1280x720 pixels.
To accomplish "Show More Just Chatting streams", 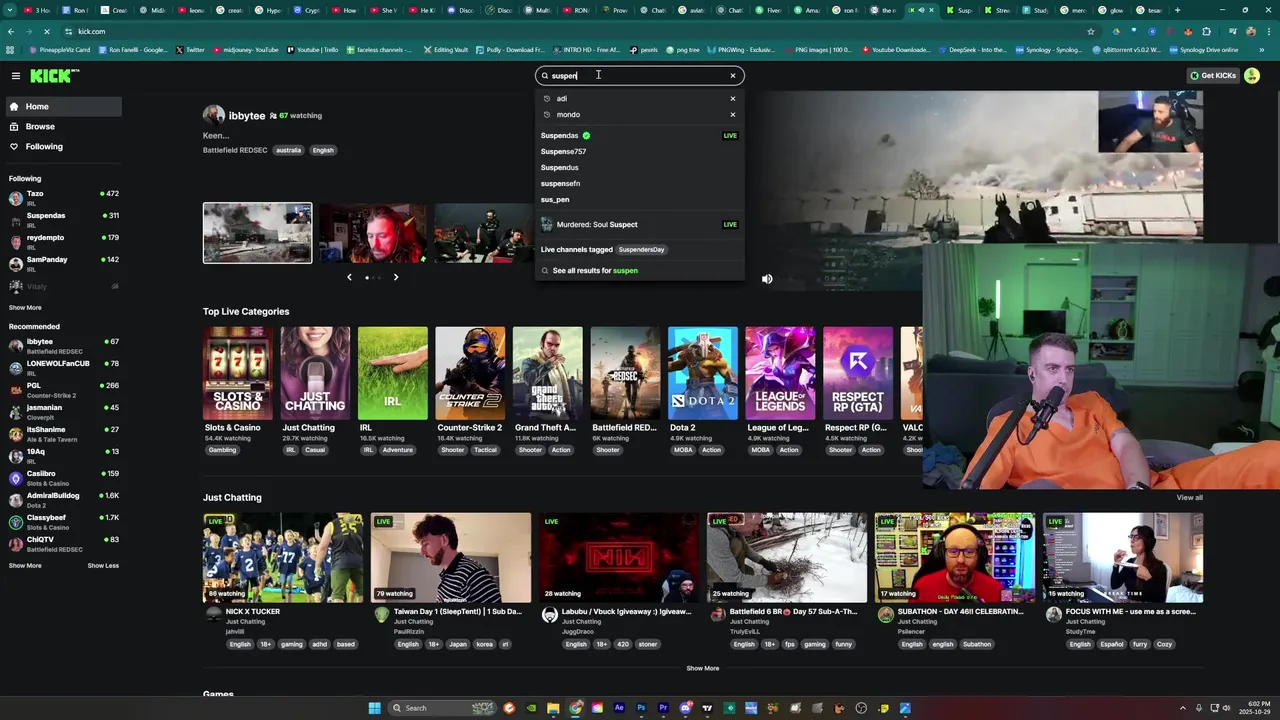I will pyautogui.click(x=702, y=668).
